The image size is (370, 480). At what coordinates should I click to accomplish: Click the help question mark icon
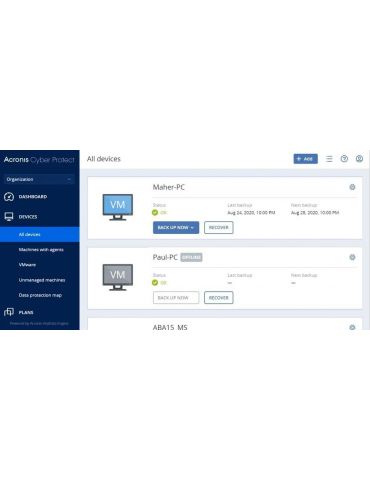(344, 159)
